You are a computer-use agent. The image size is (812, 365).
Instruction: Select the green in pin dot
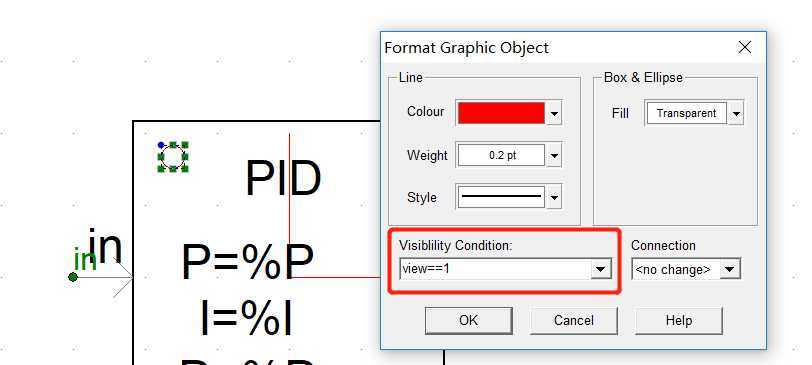73,278
